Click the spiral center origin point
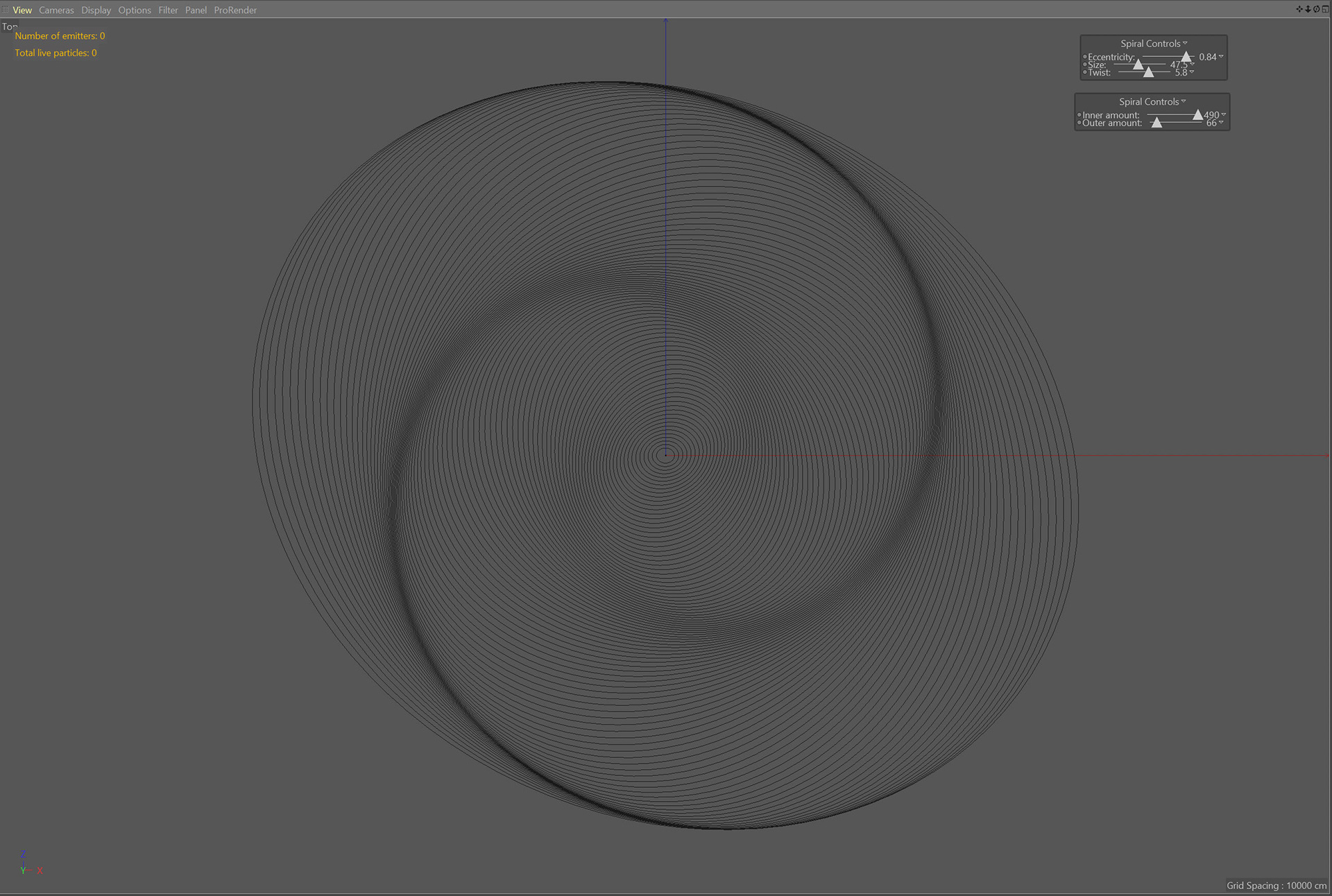This screenshot has width=1332, height=896. 665,456
